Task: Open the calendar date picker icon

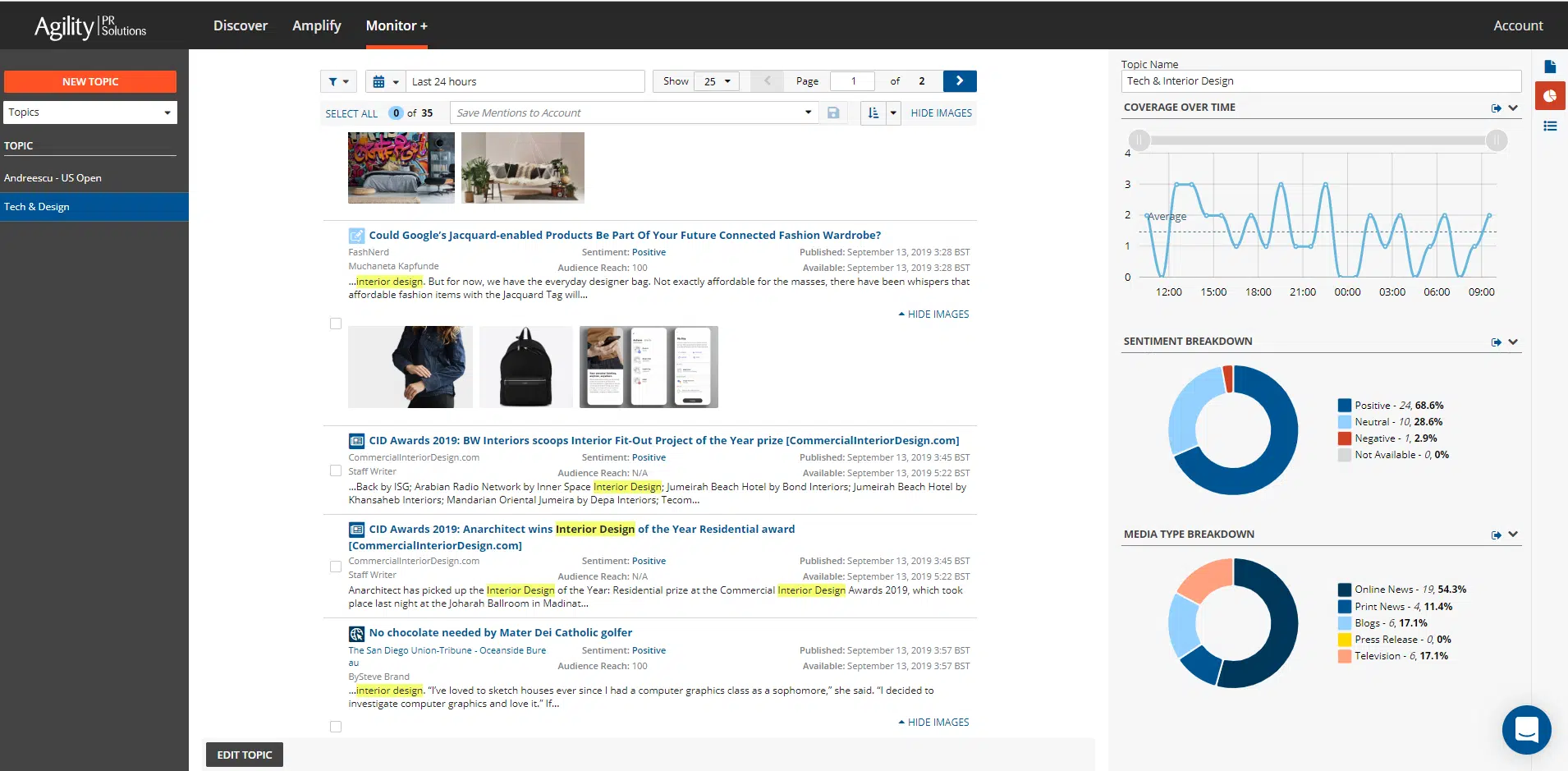Action: click(378, 81)
